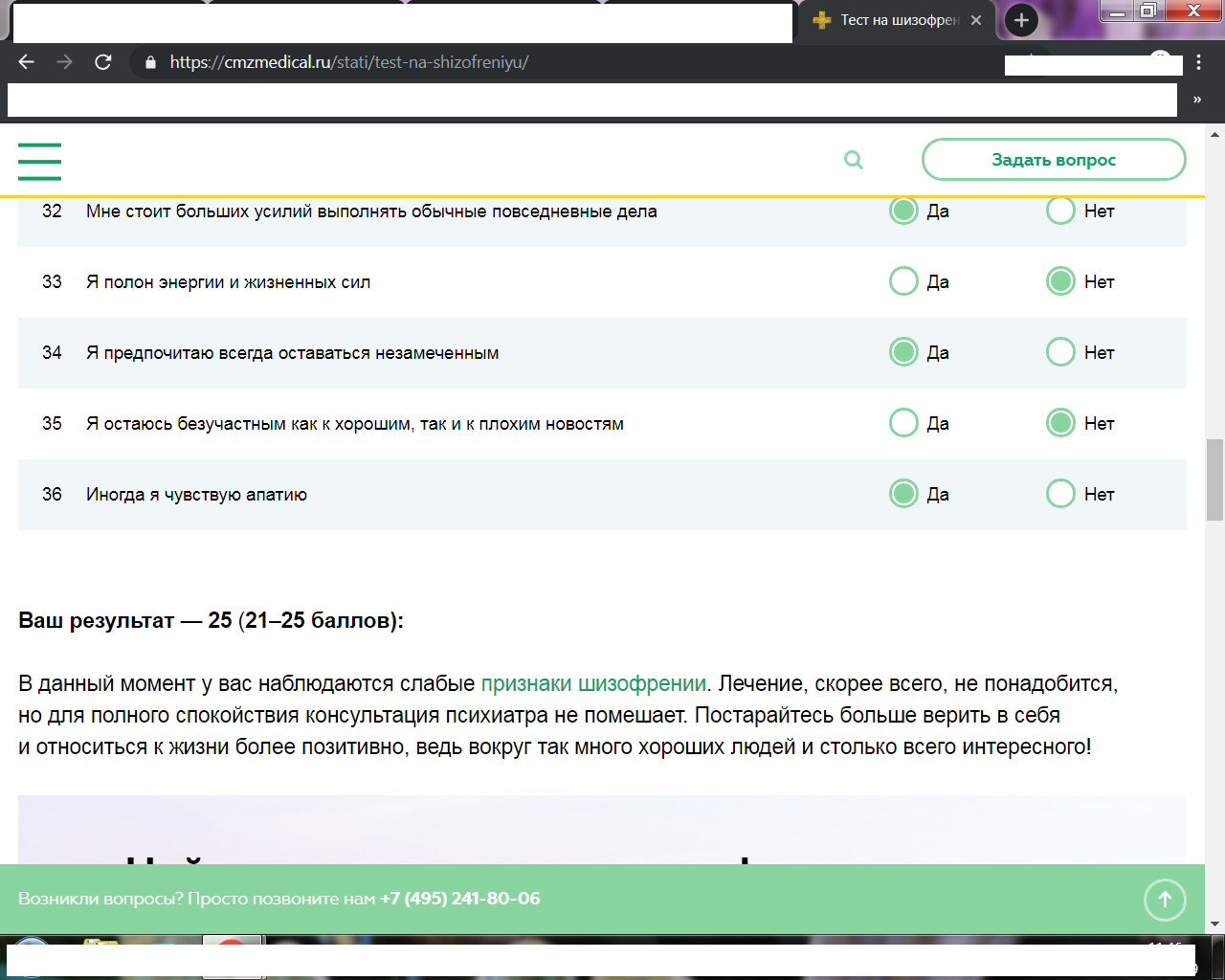Select Да for question 35
The image size is (1225, 980).
903,423
